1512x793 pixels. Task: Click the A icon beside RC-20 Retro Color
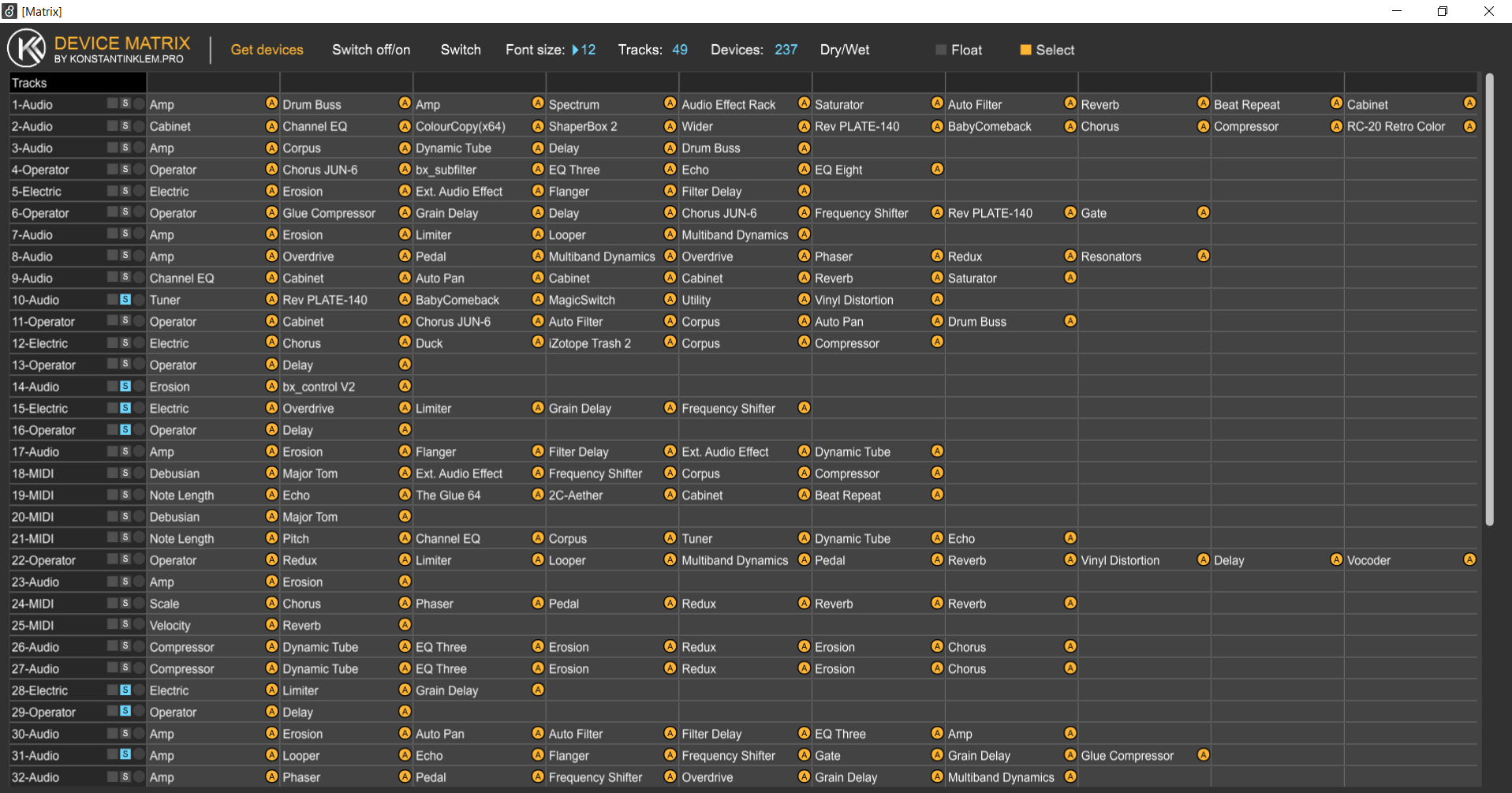coord(1469,125)
